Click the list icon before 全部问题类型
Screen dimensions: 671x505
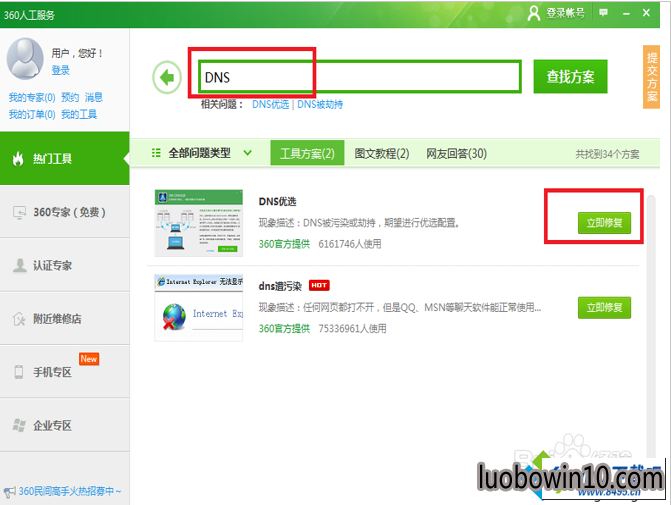coord(156,153)
